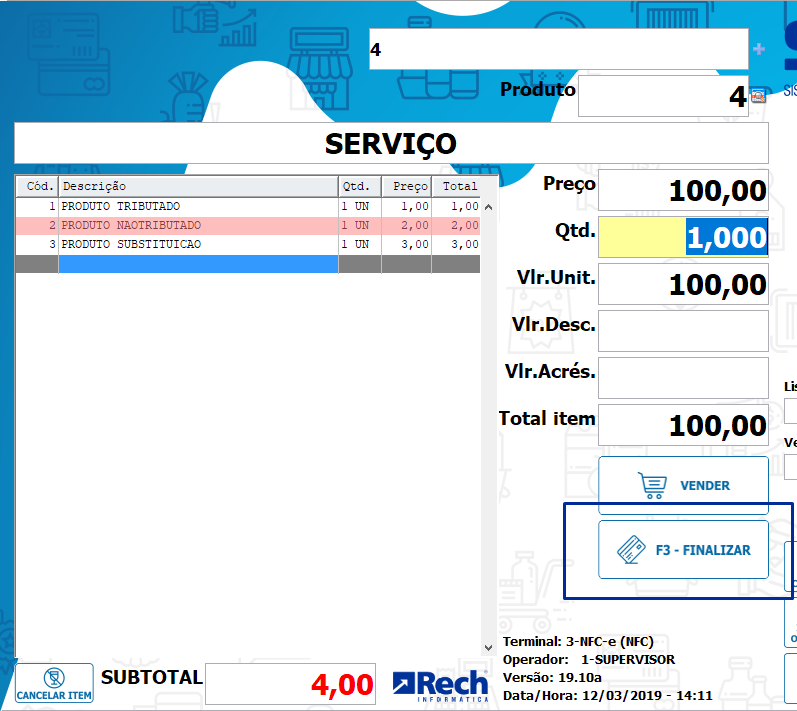The image size is (797, 711).
Task: Click the SERVIÇO product description banner
Action: (x=391, y=143)
